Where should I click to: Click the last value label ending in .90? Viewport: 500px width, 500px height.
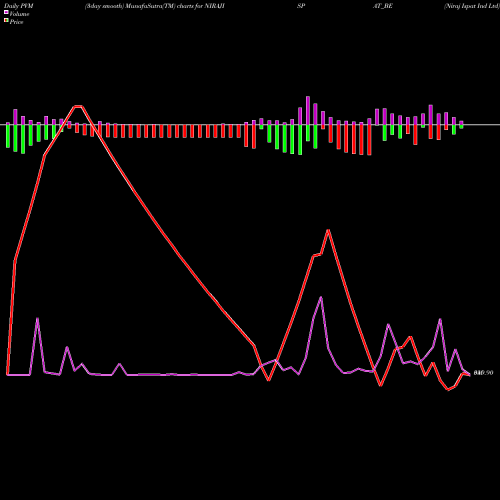pos(483,373)
